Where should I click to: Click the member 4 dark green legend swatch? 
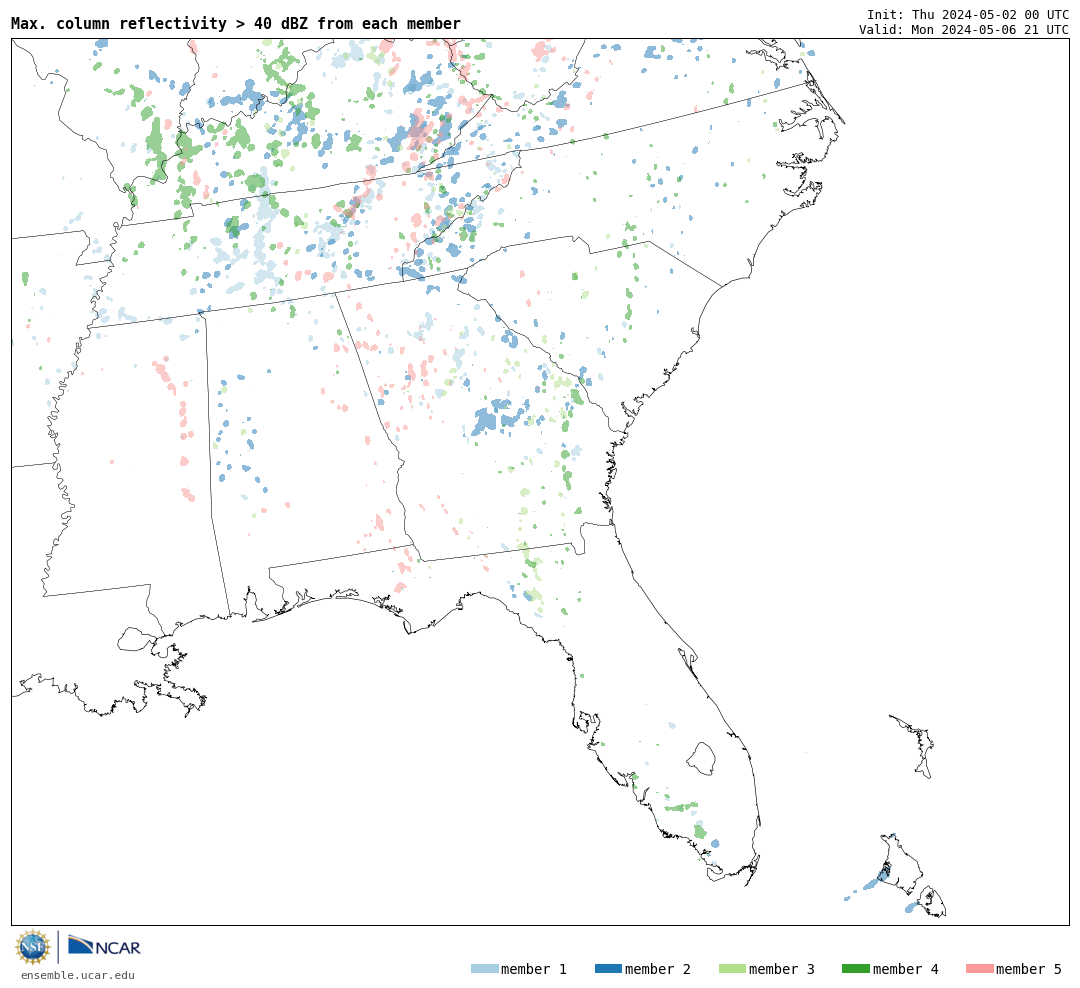click(855, 969)
